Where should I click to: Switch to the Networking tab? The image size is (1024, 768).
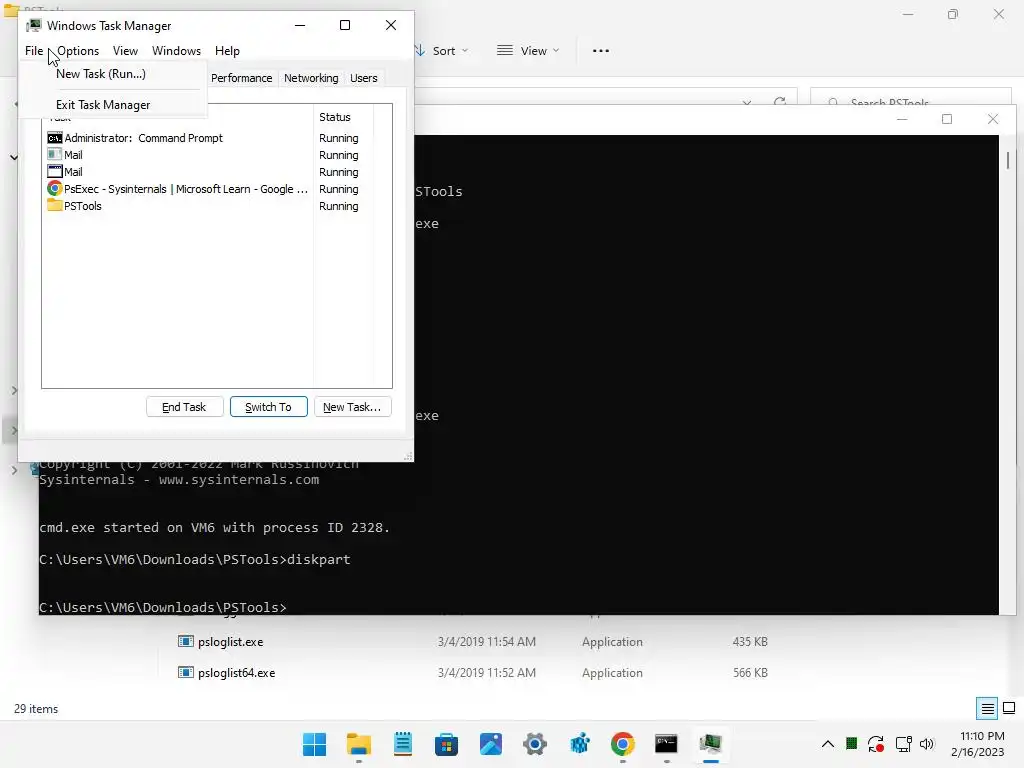tap(311, 78)
